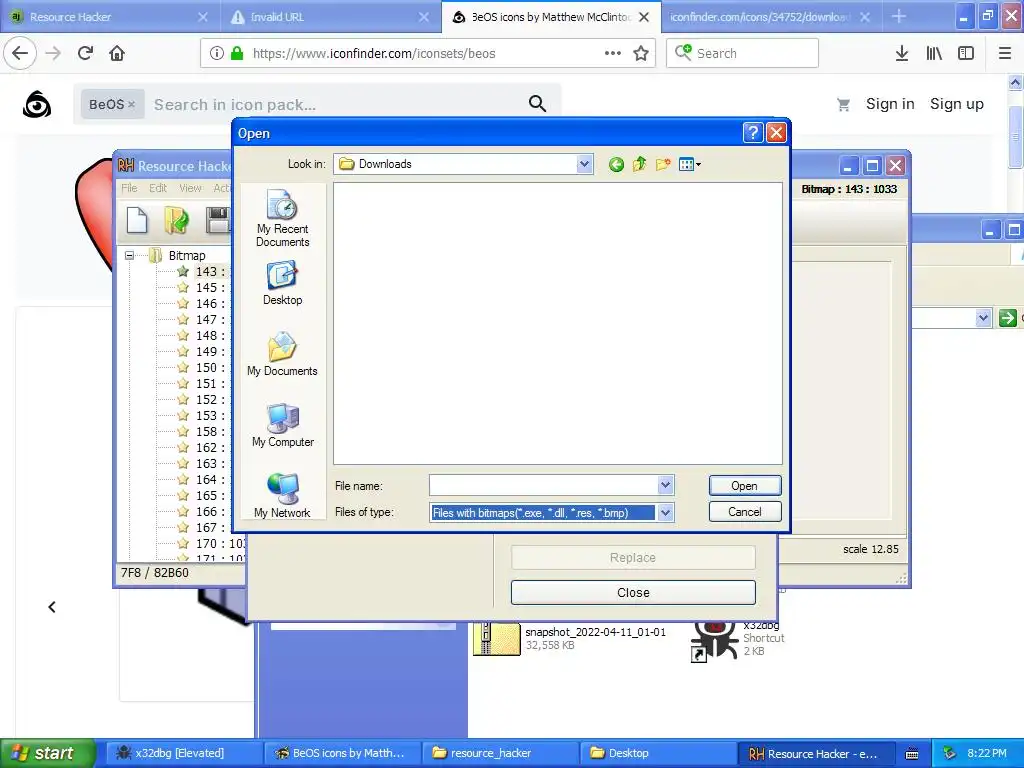Select bitmap resource 143 in tree

click(x=204, y=271)
